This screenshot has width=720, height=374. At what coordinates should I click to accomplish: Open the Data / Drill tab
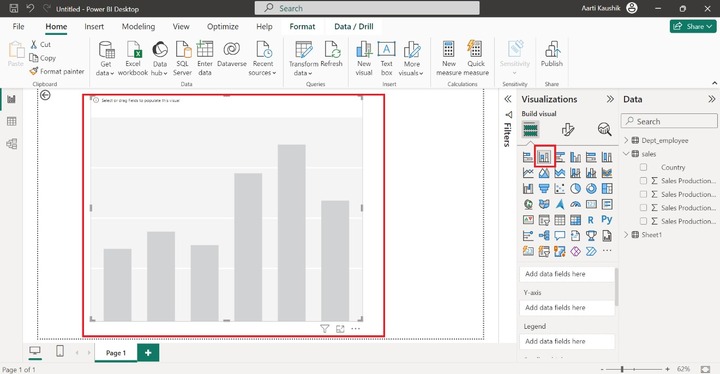[354, 27]
